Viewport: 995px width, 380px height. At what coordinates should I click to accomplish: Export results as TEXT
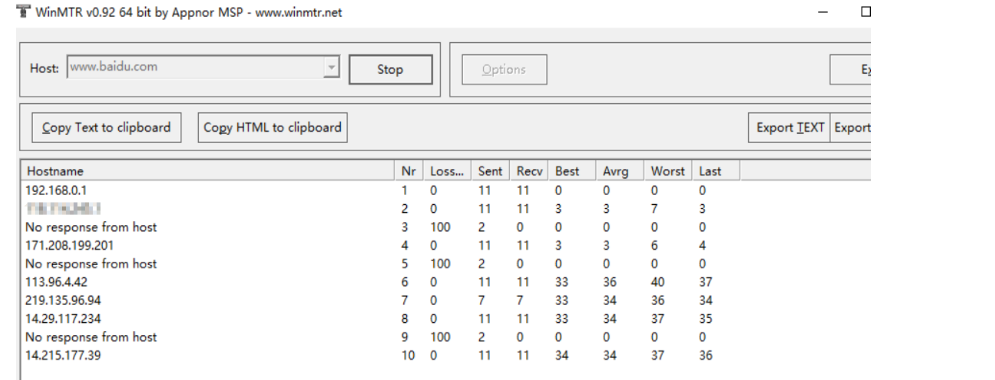(789, 128)
